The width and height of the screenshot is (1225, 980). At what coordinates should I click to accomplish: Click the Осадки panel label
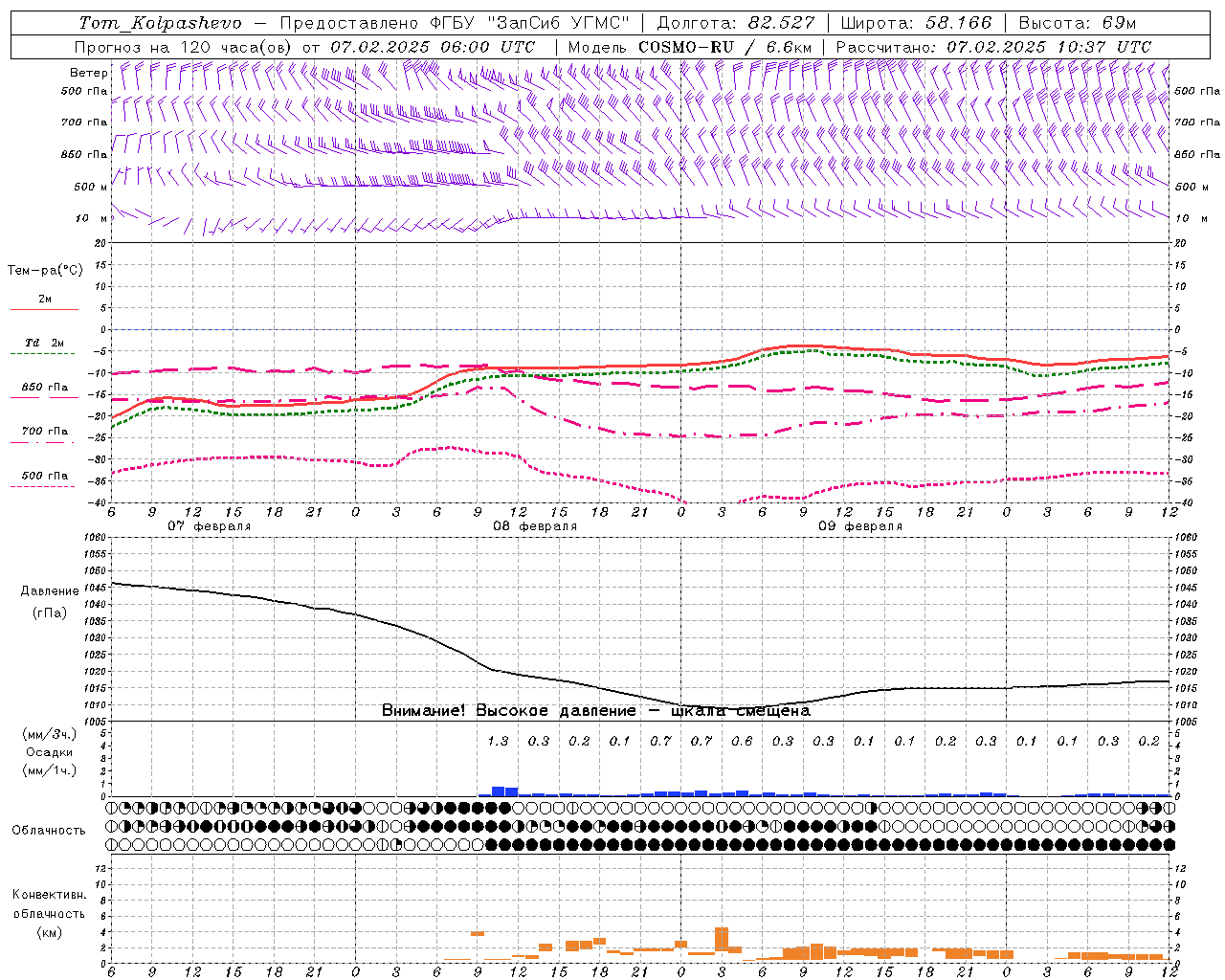pyautogui.click(x=50, y=753)
